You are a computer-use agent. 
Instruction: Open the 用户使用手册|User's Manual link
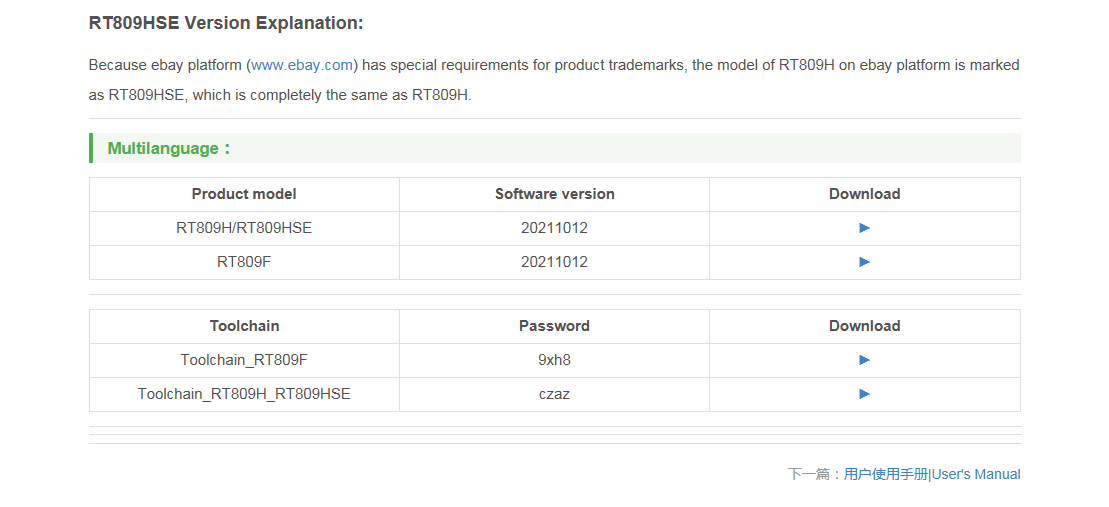931,474
